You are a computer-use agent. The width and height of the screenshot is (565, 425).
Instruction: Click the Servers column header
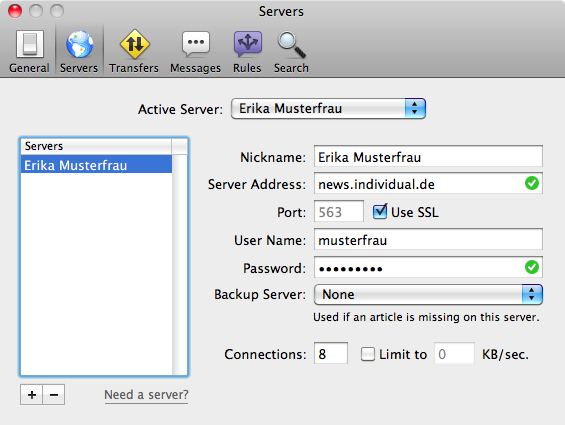click(96, 146)
